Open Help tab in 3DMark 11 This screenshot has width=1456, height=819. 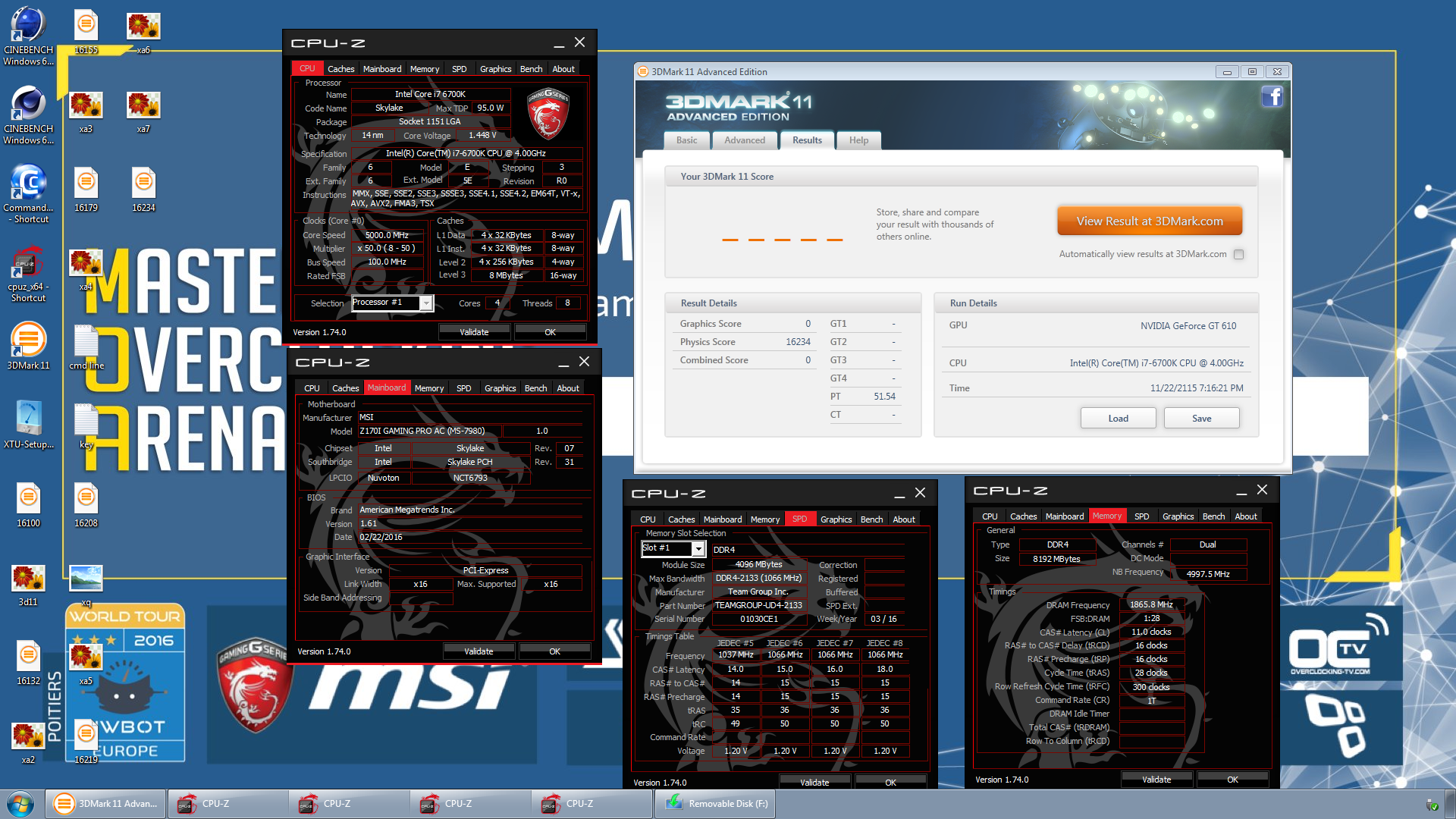[x=858, y=140]
